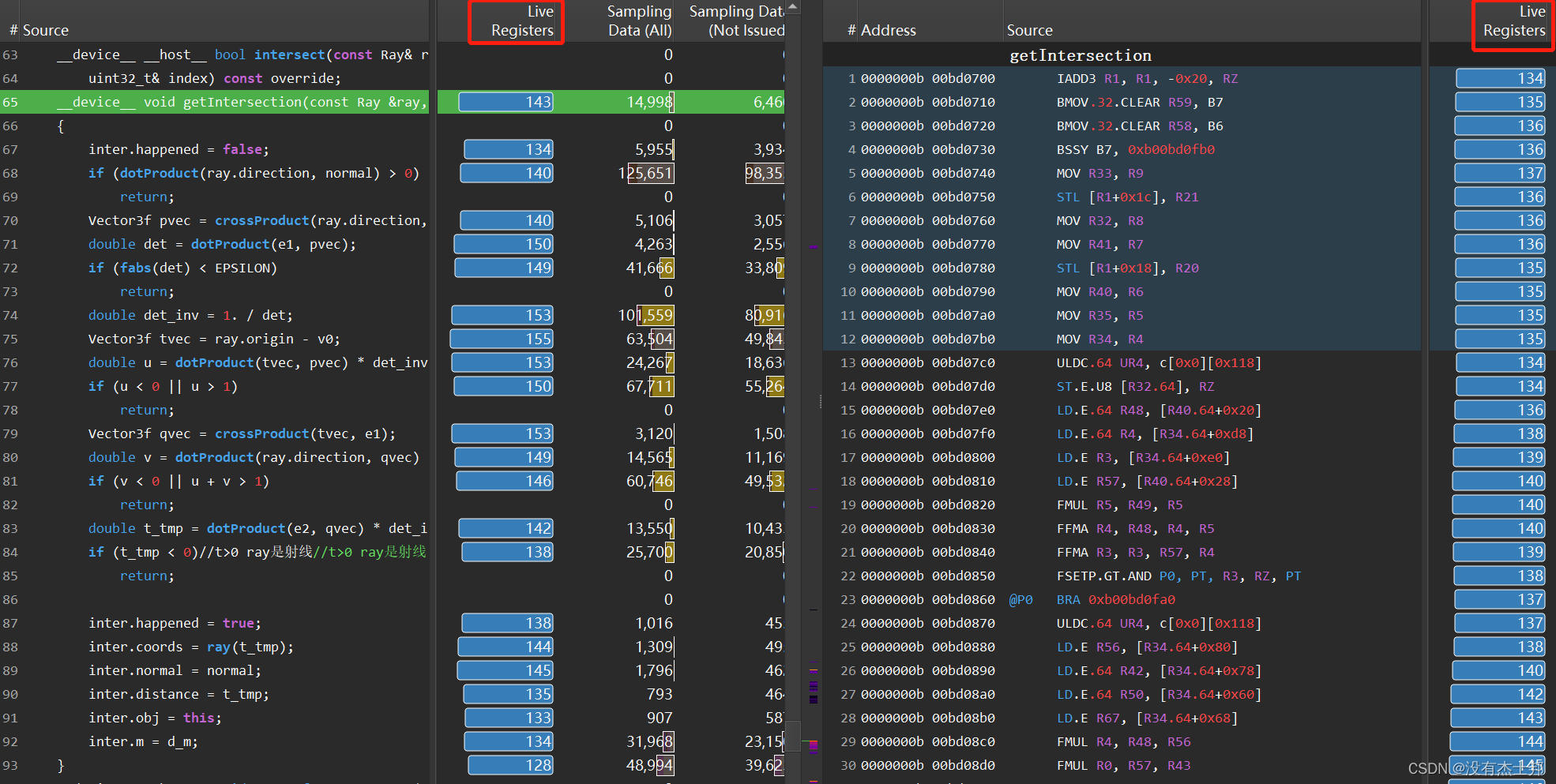
Task: Click sampling value 125,651 on line 68
Action: click(646, 173)
